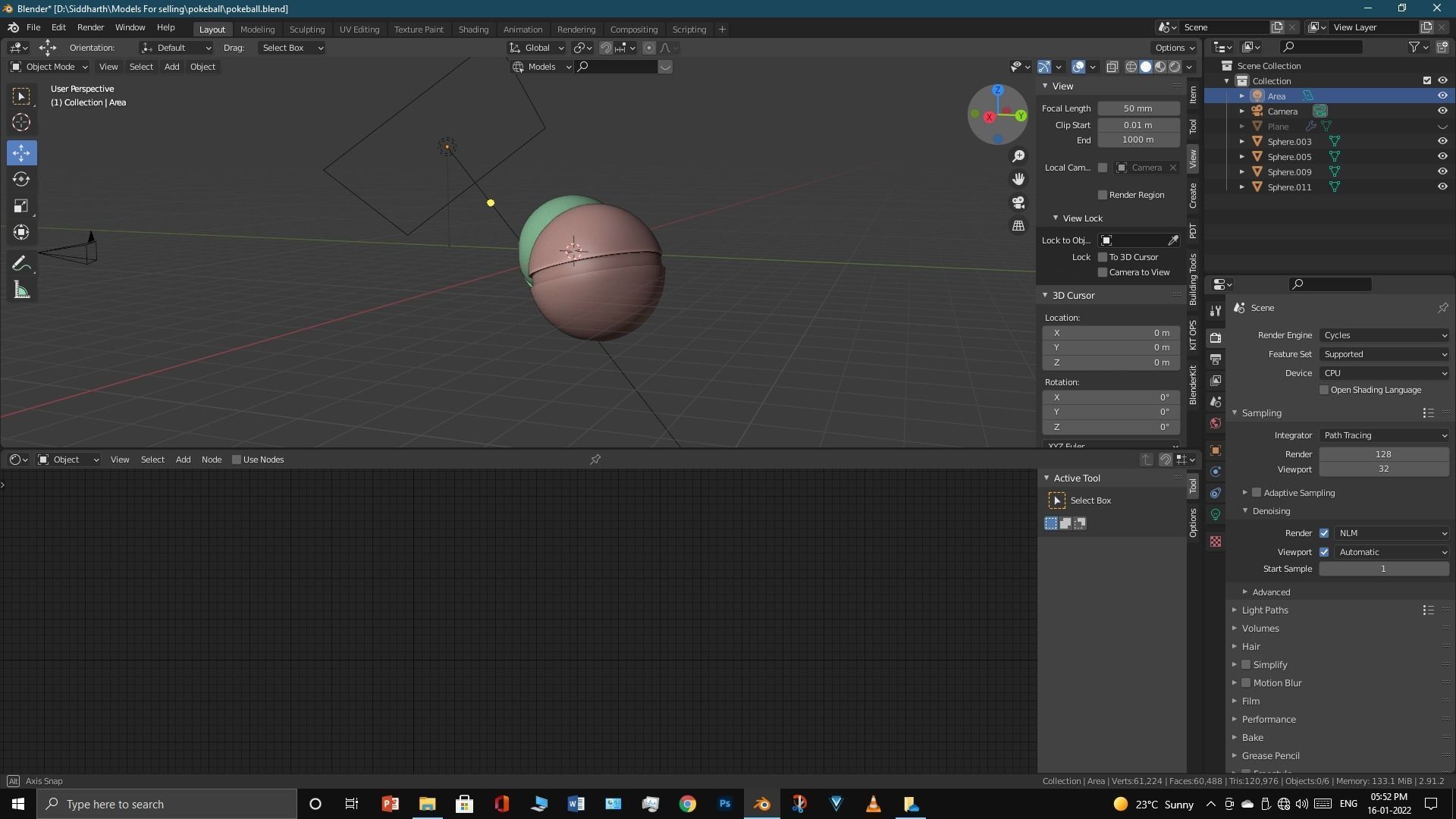The image size is (1456, 819).
Task: Open the Feature Set dropdown
Action: 1384,354
